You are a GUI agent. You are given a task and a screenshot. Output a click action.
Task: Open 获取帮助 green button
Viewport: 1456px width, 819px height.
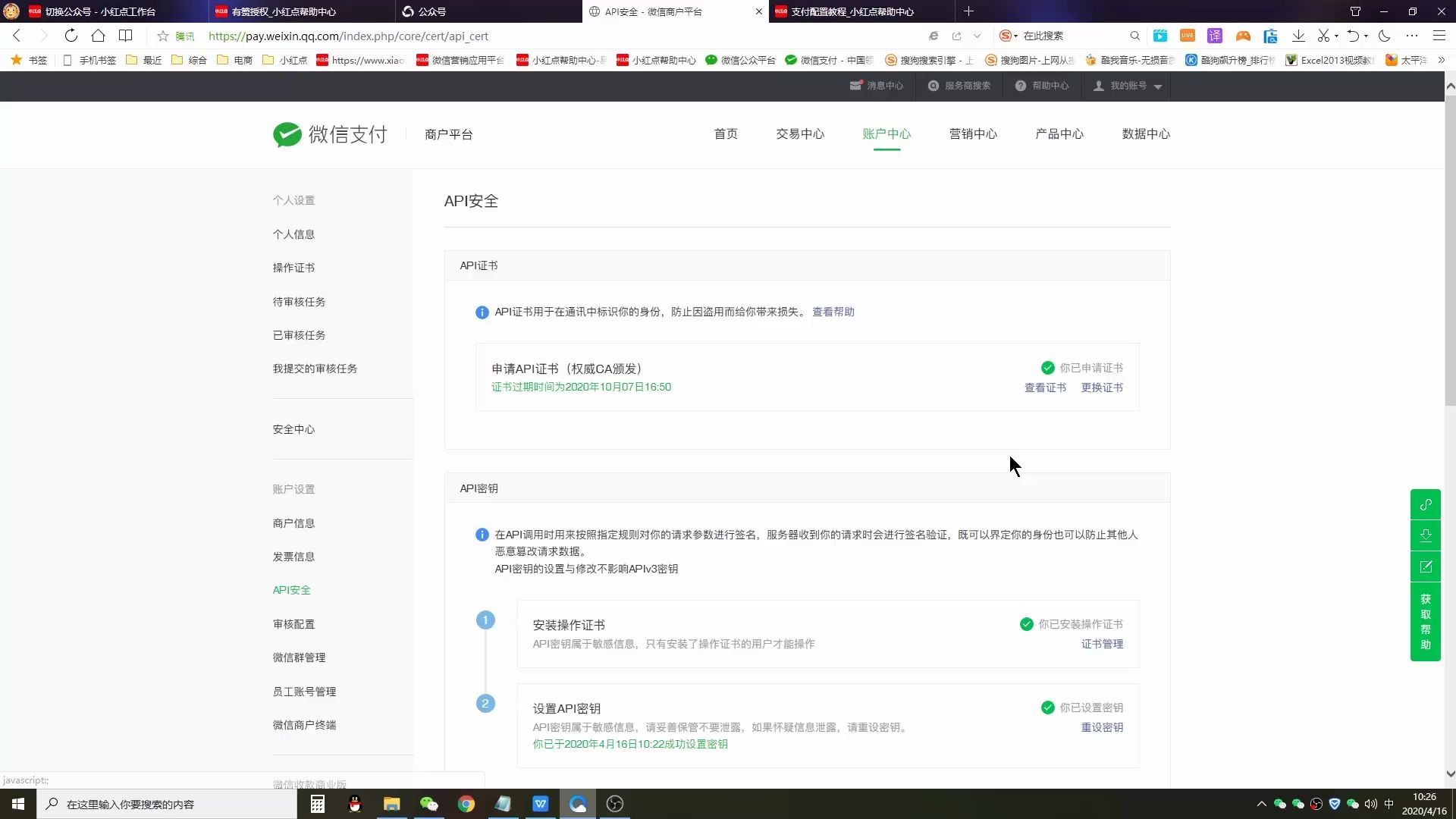click(x=1426, y=622)
